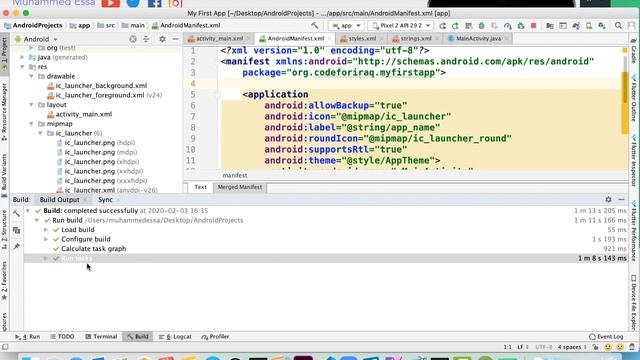Click the UTF-8 encoding in status bar
640x360 pixels.
pyautogui.click(x=543, y=347)
